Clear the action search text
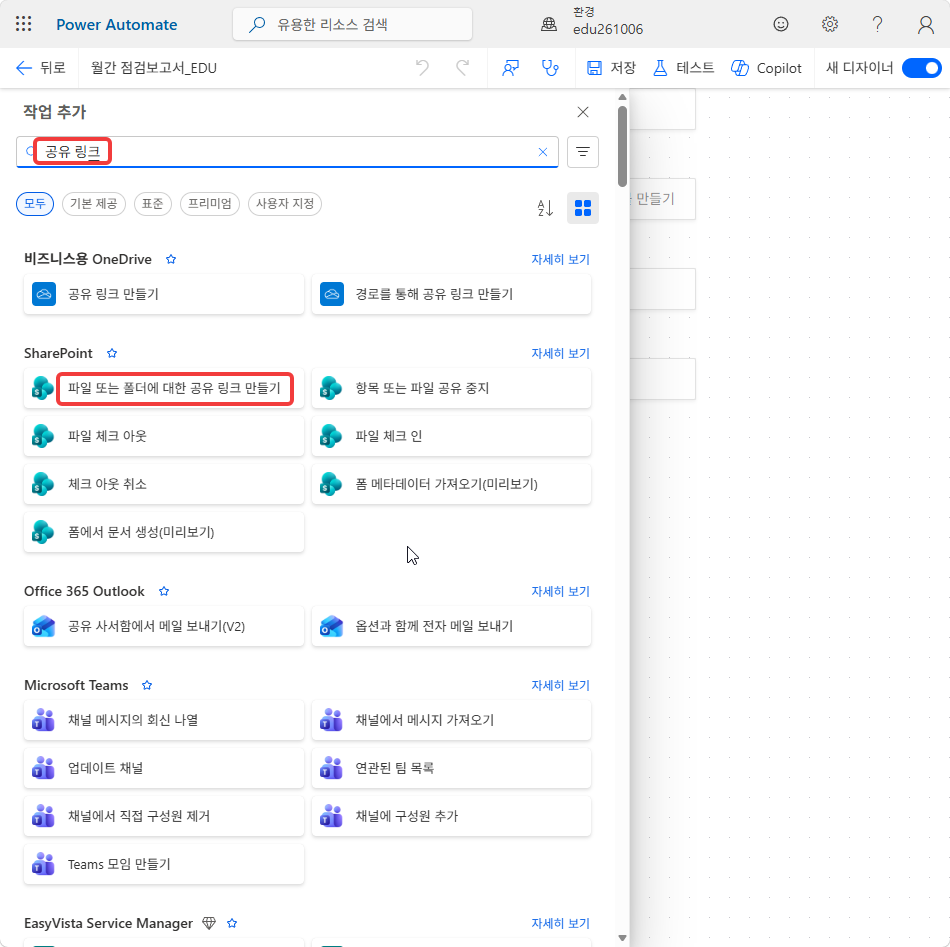950x947 pixels. tap(543, 152)
